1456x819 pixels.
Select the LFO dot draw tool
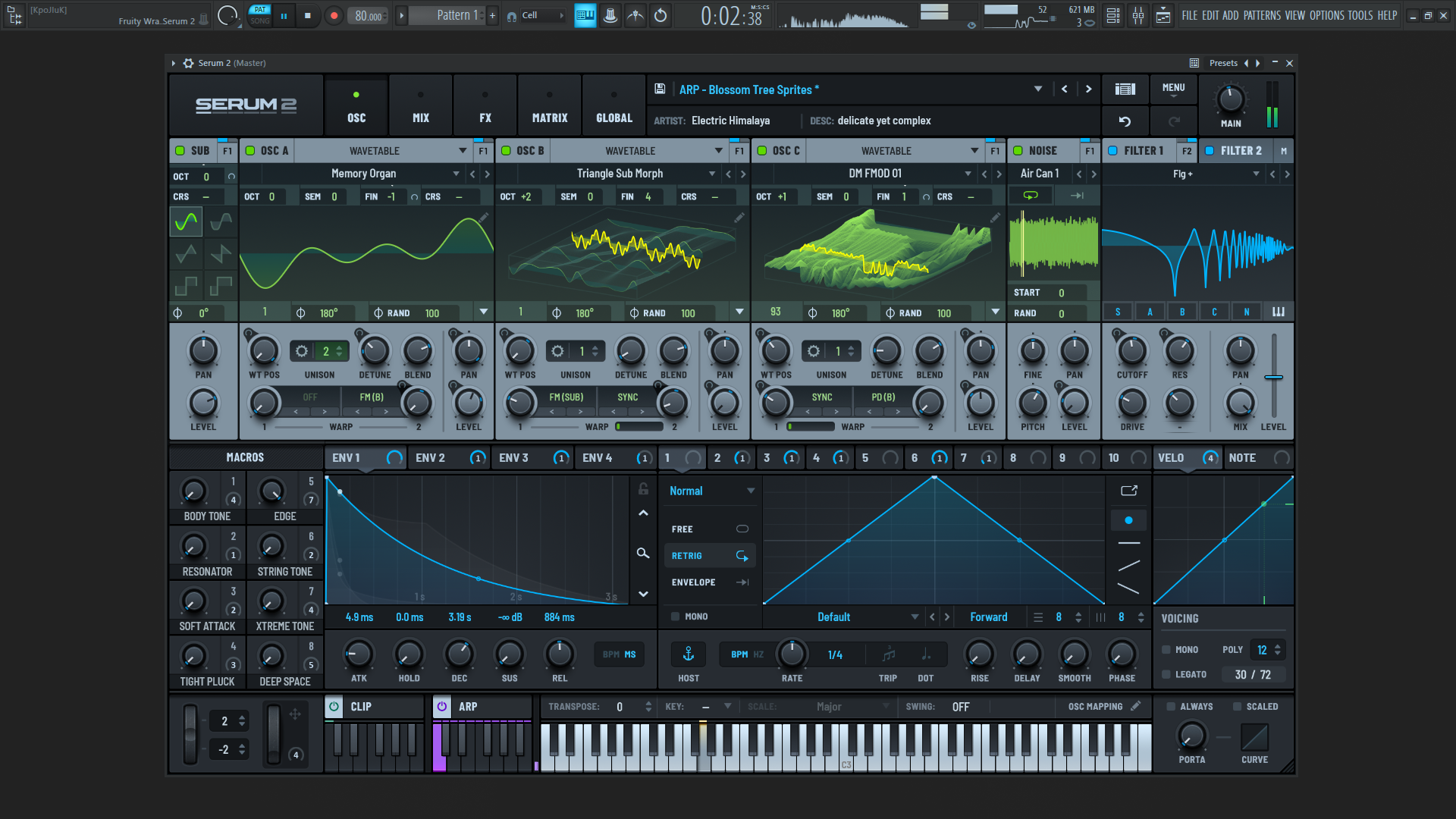tap(1128, 520)
